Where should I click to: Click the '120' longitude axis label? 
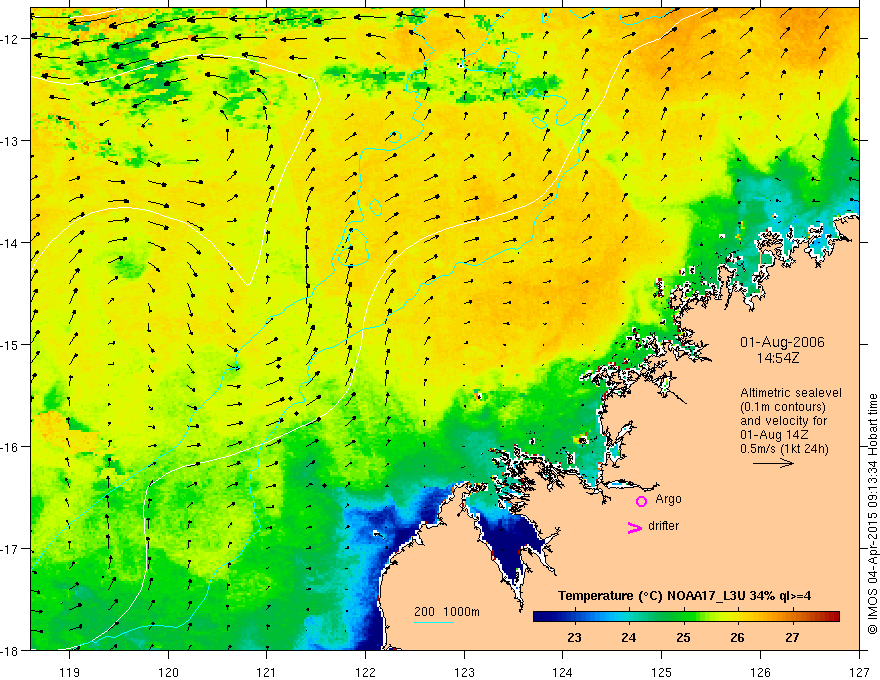(x=168, y=672)
